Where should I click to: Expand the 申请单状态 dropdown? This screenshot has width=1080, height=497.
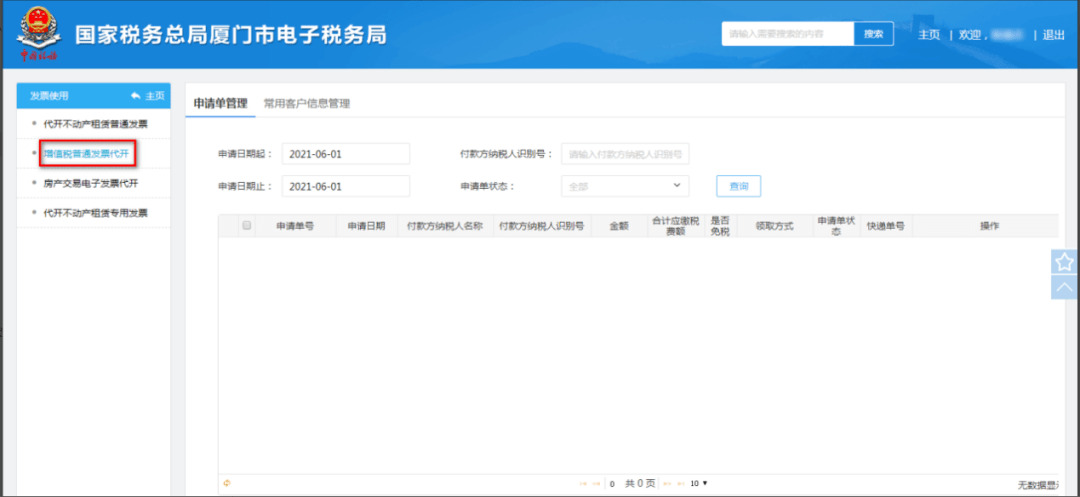tap(625, 186)
